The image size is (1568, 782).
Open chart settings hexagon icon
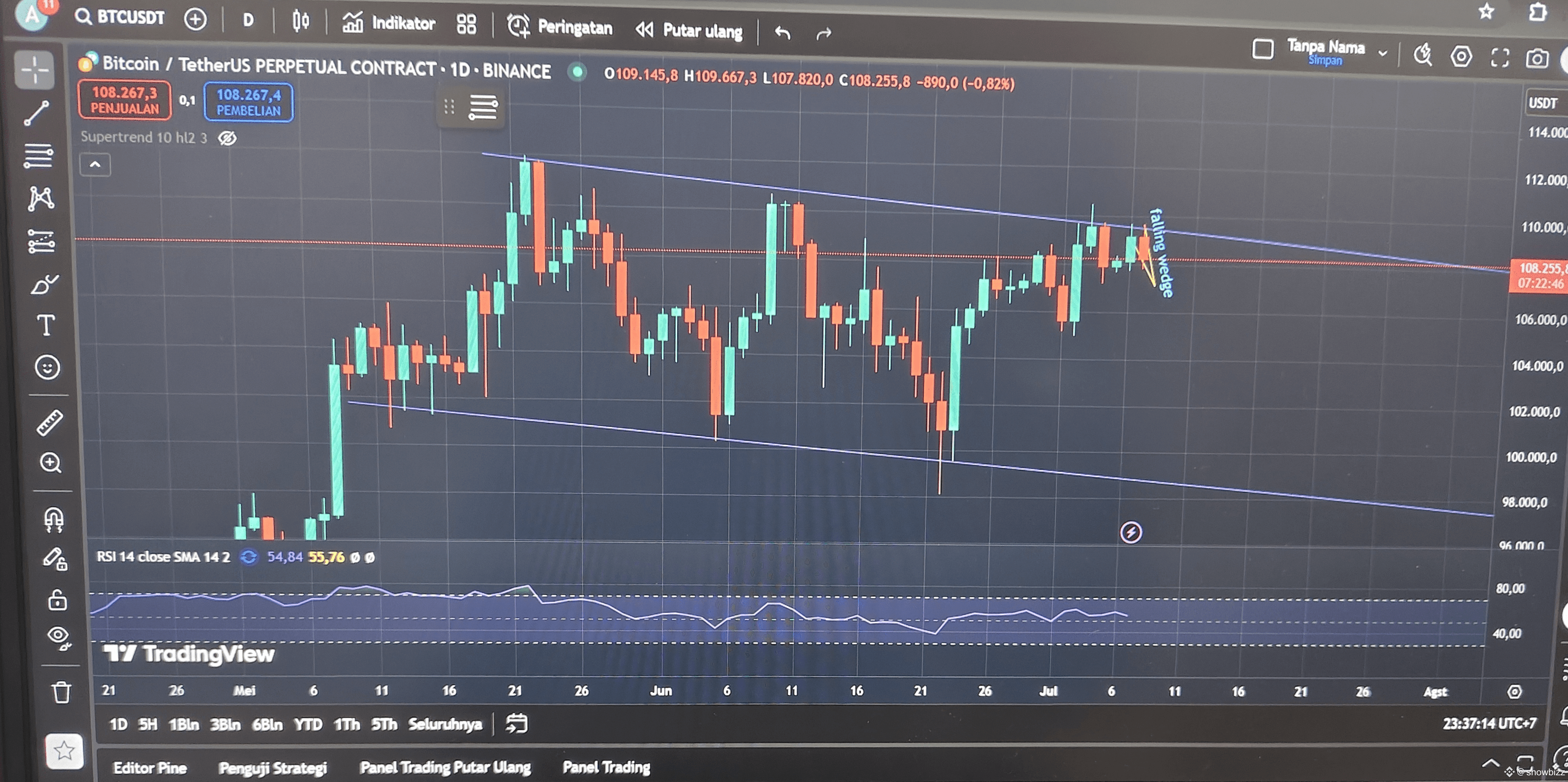click(1461, 57)
